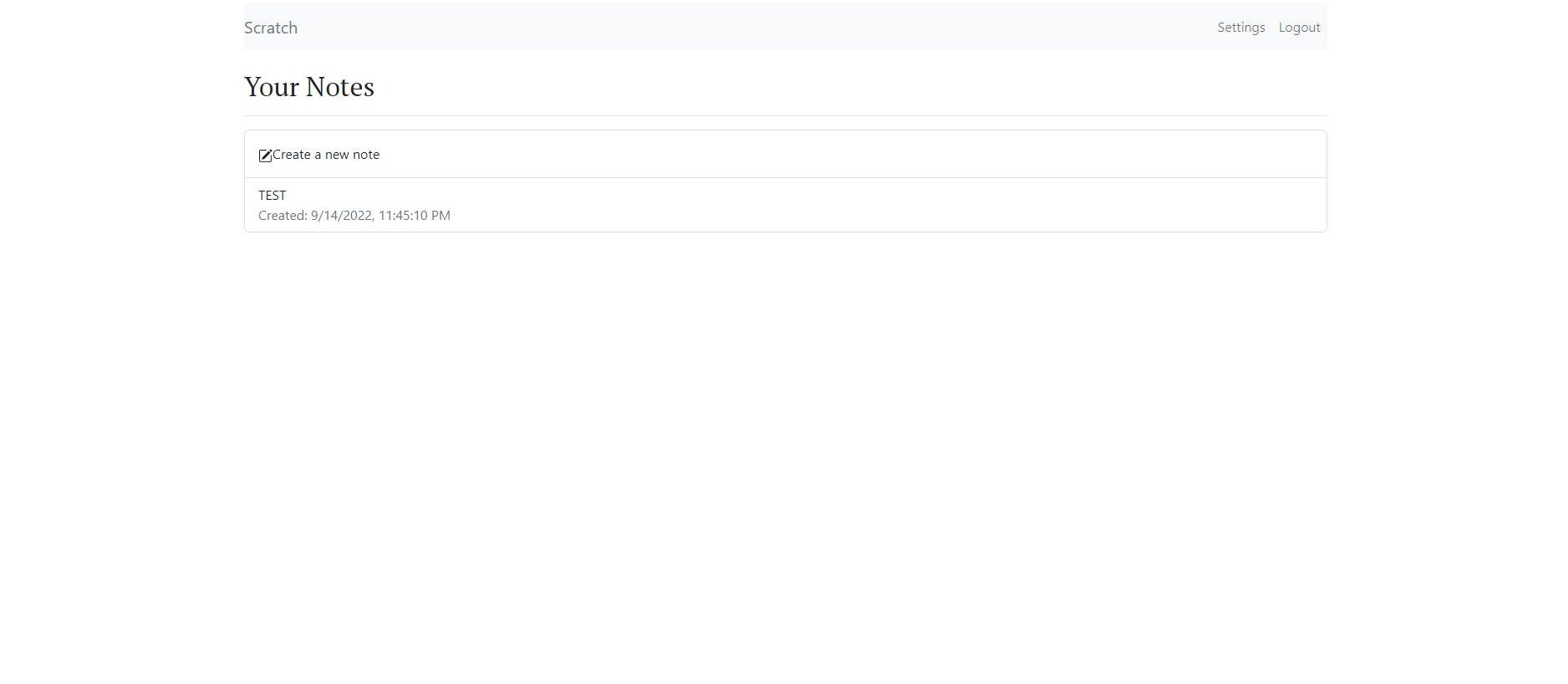The image size is (1568, 684).
Task: Click blank page area below the notes list
Action: (x=785, y=460)
